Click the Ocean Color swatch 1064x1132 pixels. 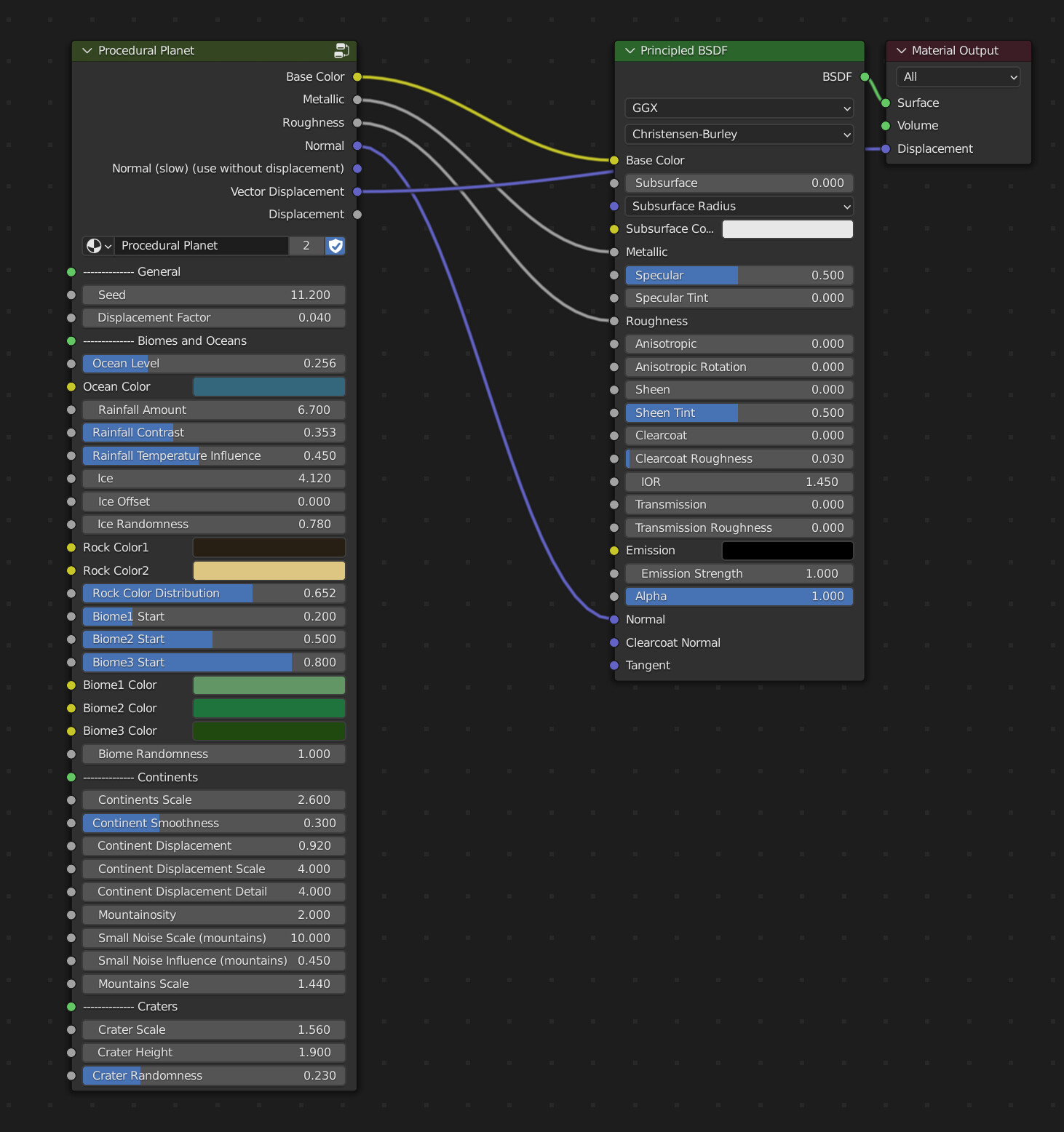point(269,386)
